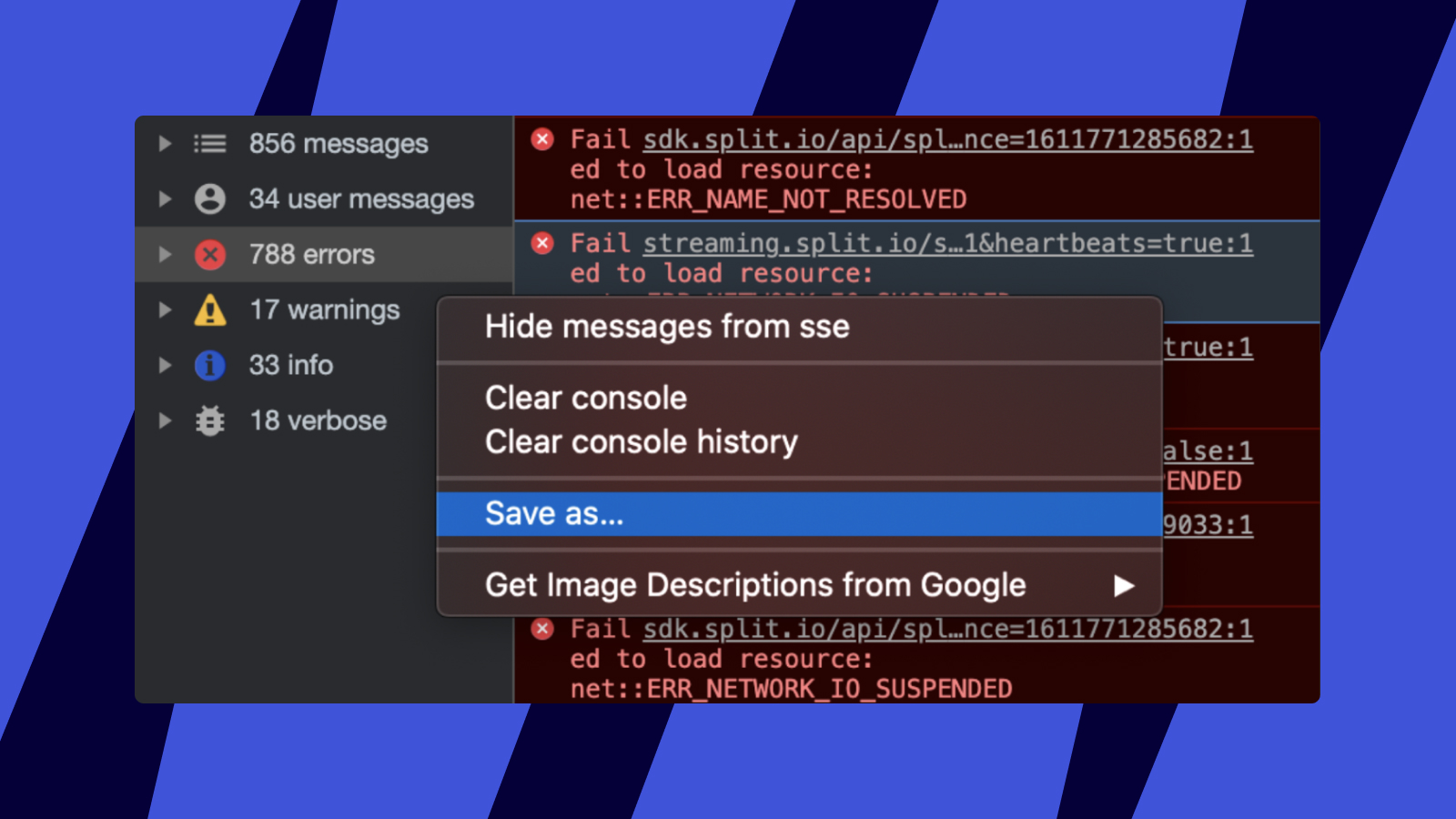
Task: Select Clear console menu entry
Action: [x=586, y=399]
